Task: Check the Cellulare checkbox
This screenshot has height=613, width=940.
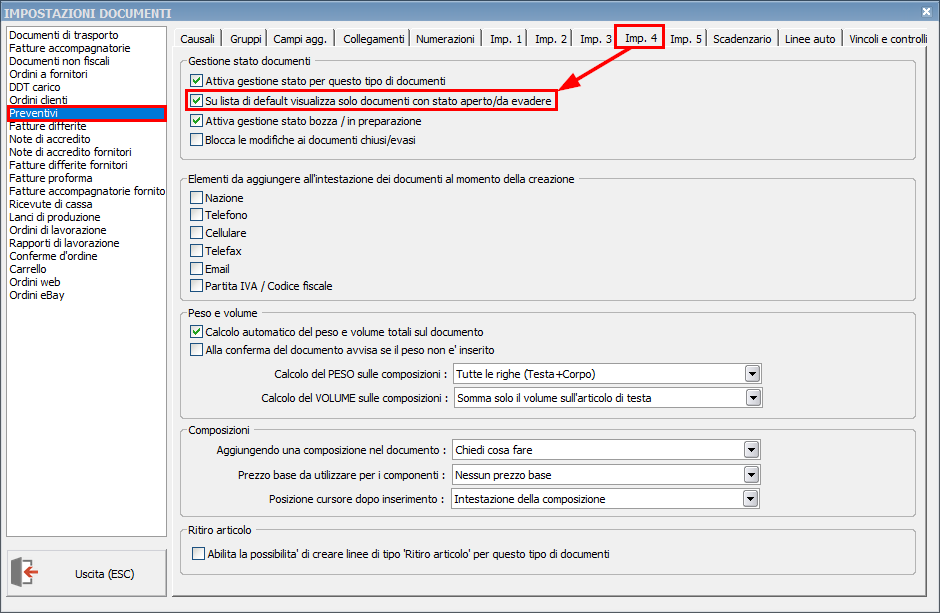Action: [x=196, y=232]
